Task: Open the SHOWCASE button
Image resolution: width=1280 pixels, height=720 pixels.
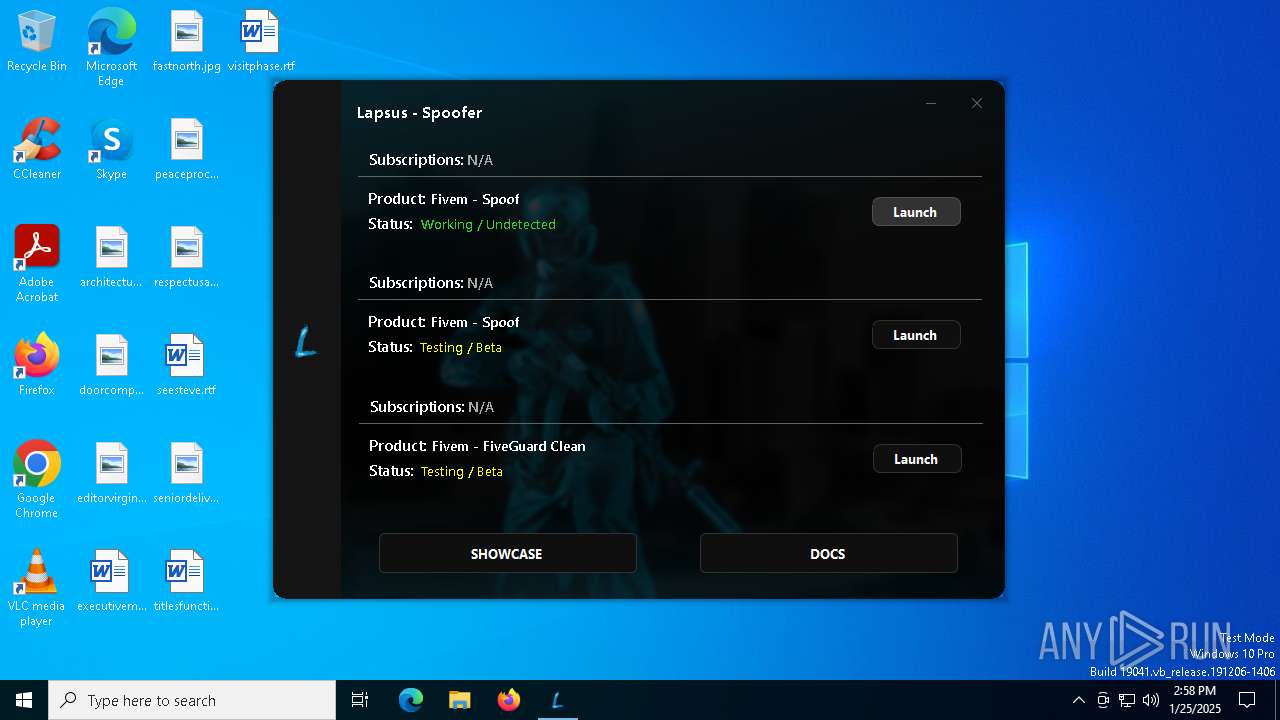Action: tap(507, 553)
